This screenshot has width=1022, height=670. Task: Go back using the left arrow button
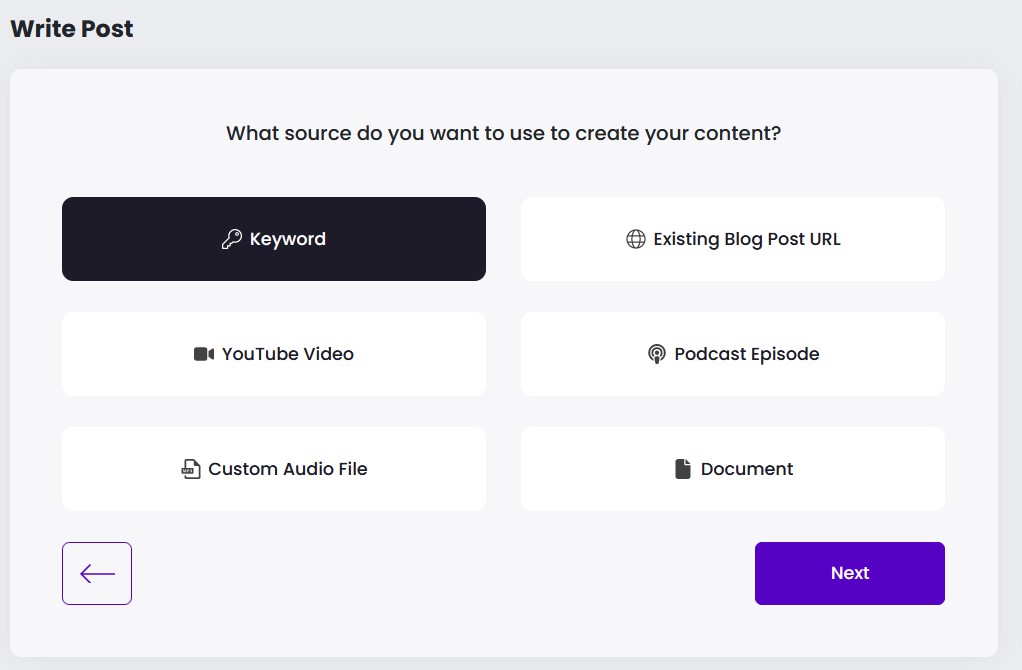click(97, 574)
